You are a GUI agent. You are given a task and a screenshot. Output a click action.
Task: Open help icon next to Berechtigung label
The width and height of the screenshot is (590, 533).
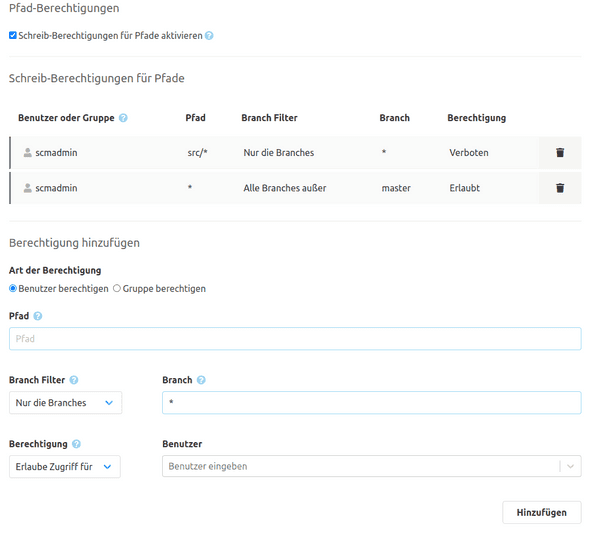(76, 444)
